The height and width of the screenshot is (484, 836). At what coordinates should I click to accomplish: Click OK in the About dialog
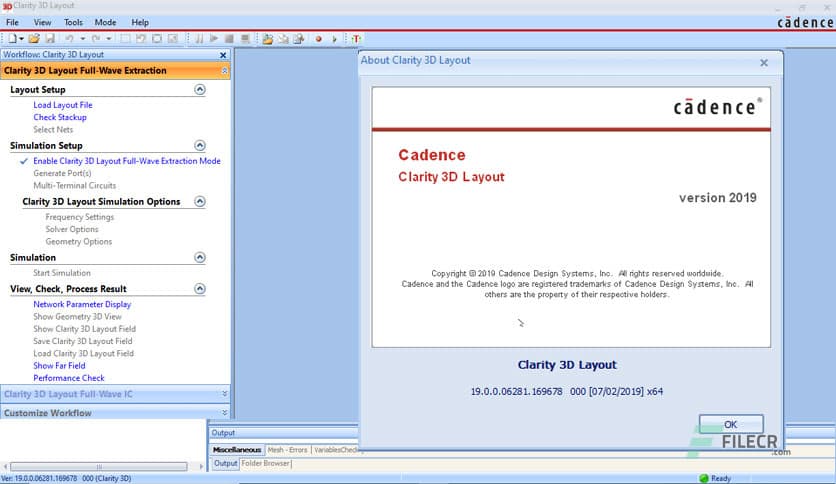731,424
